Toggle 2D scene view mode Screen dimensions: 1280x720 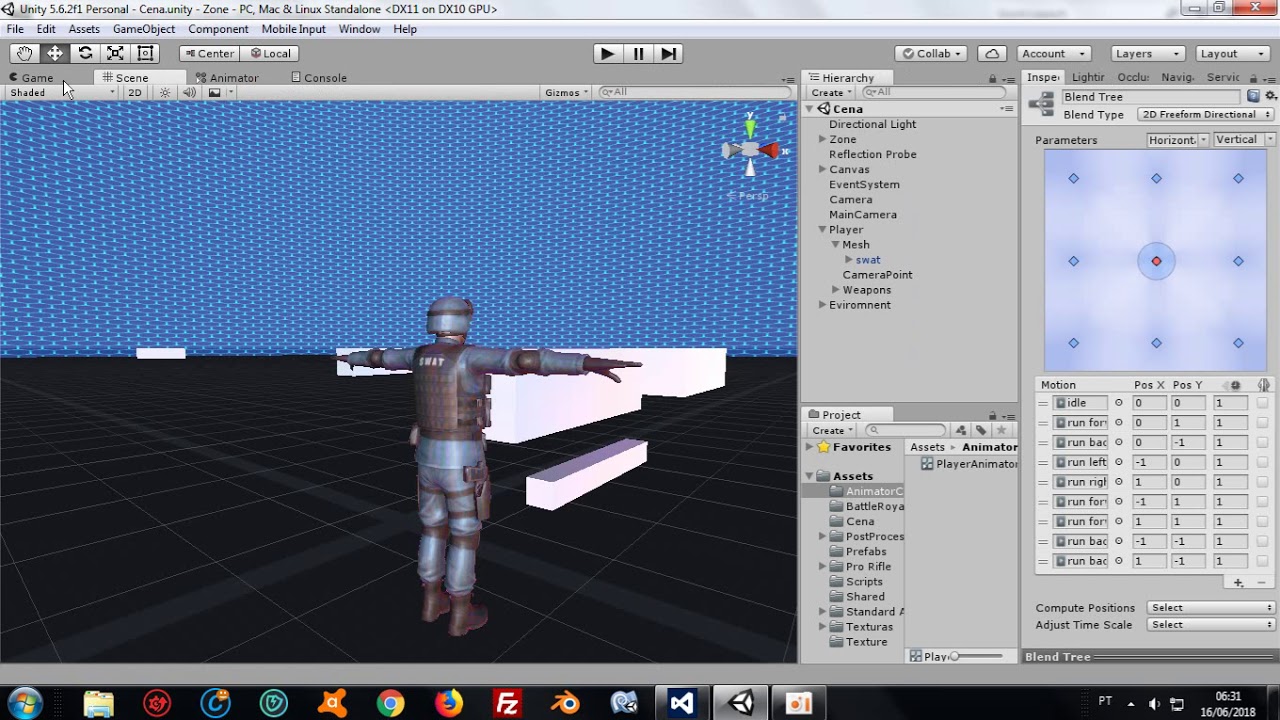pyautogui.click(x=135, y=92)
